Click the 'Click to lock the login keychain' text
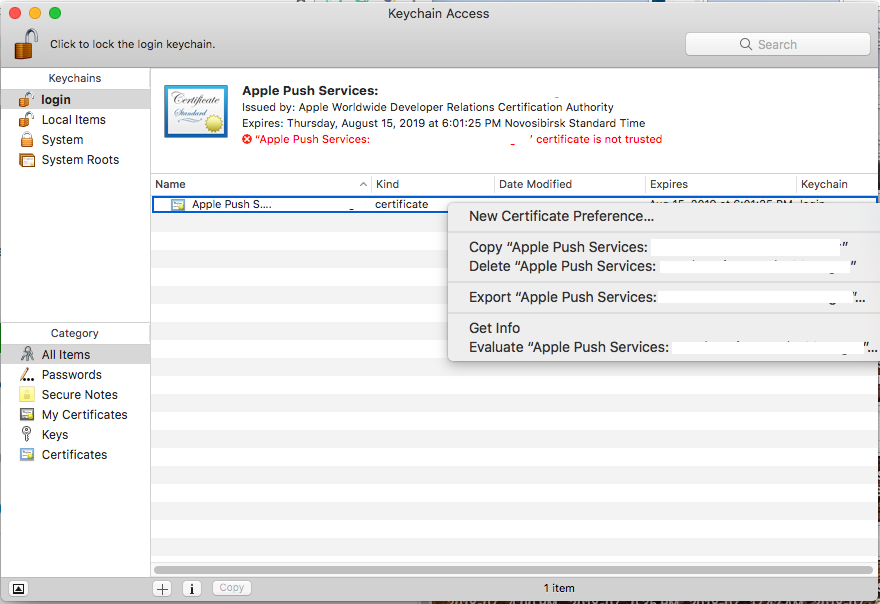Screen dimensions: 880x604 tap(132, 44)
